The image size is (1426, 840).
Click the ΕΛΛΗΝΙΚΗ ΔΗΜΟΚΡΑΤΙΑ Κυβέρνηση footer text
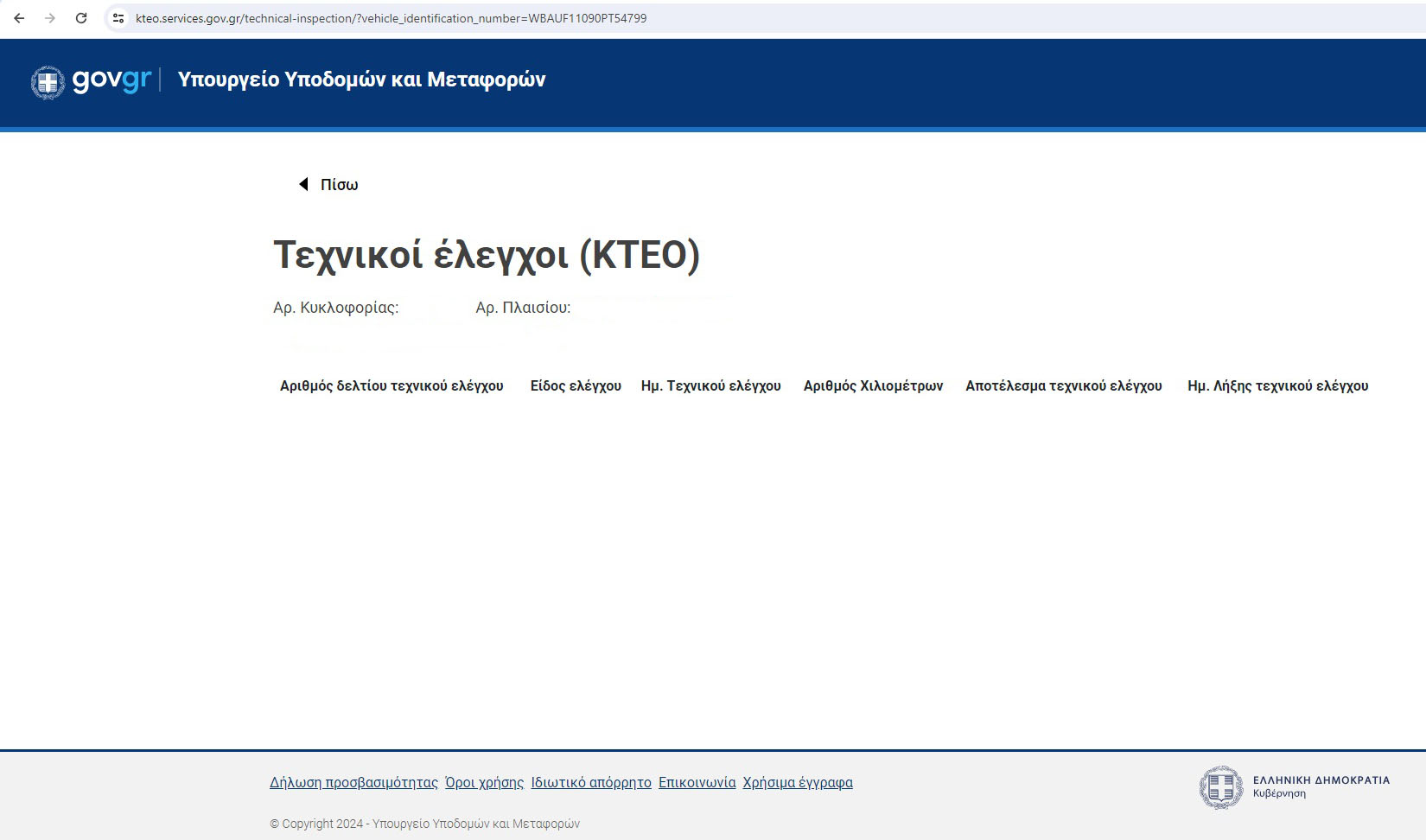pyautogui.click(x=1321, y=786)
